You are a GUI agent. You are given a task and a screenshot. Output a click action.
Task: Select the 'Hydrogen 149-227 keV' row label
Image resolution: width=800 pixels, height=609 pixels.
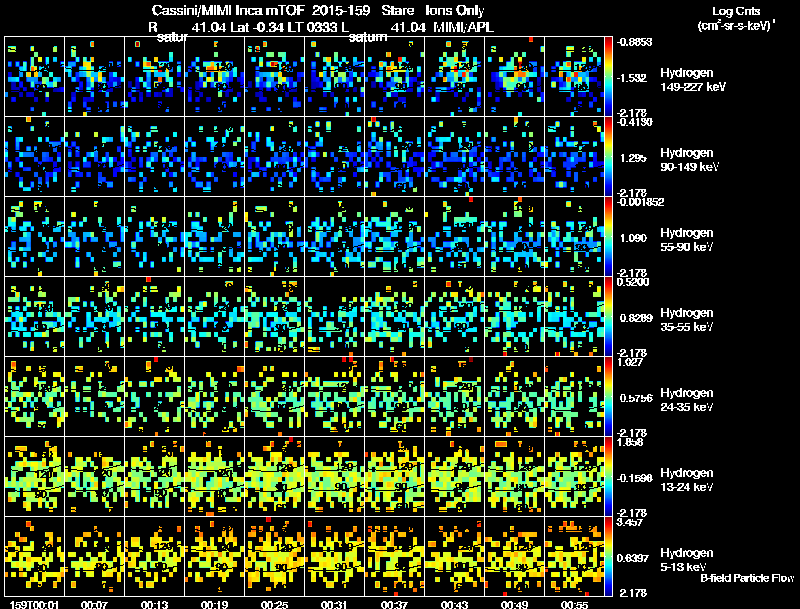click(693, 80)
